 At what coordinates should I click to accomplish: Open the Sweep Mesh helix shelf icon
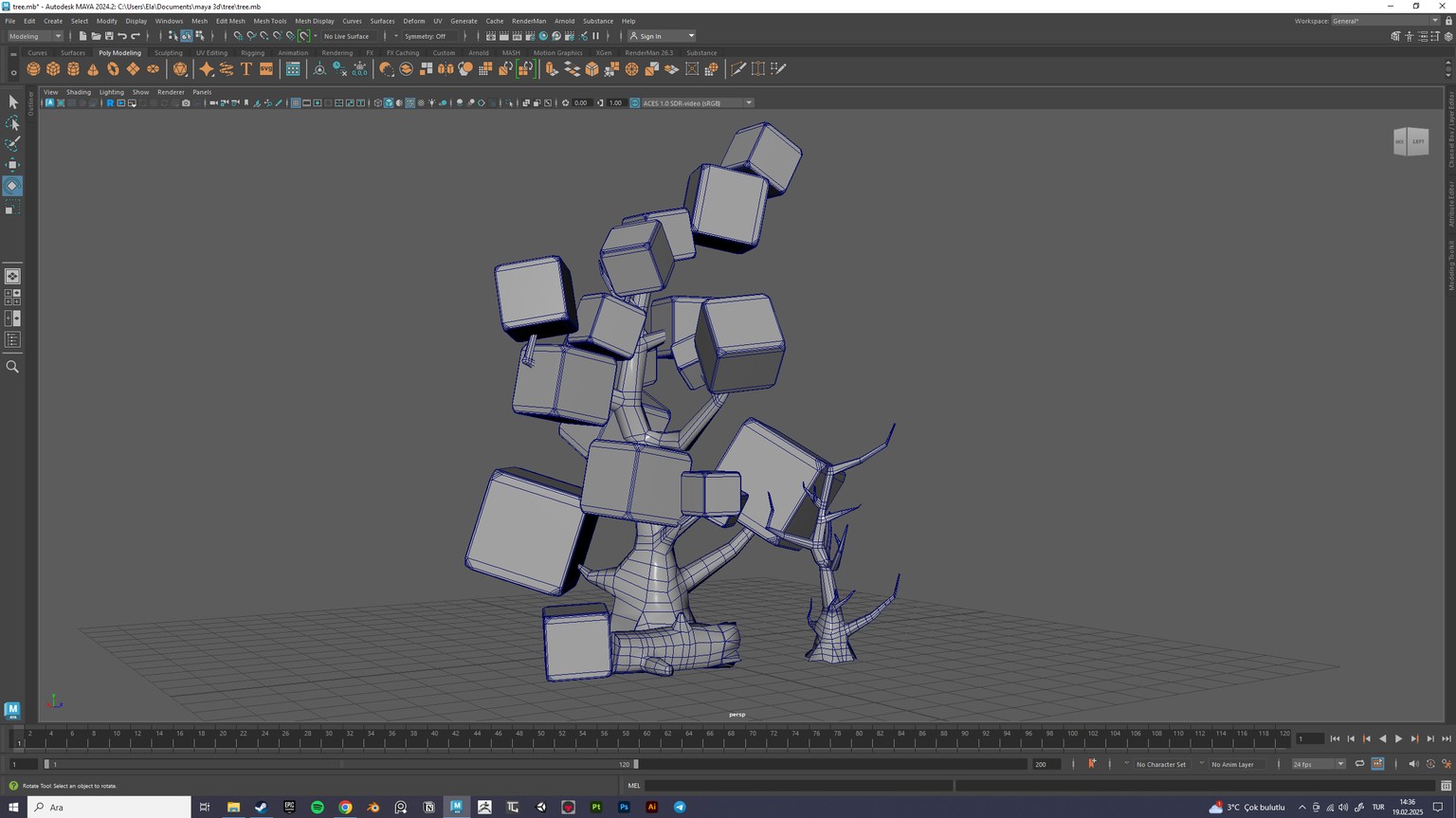coord(227,69)
